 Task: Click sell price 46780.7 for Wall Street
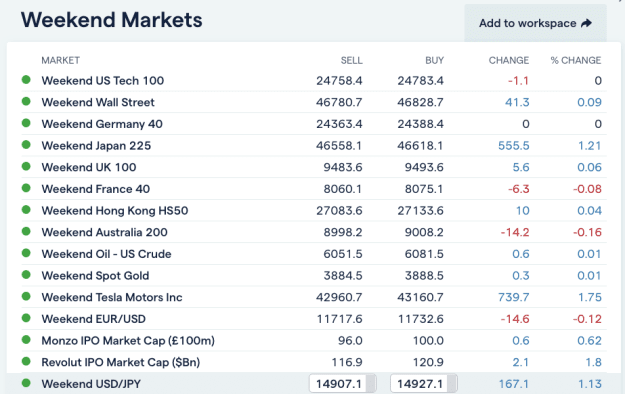(339, 102)
